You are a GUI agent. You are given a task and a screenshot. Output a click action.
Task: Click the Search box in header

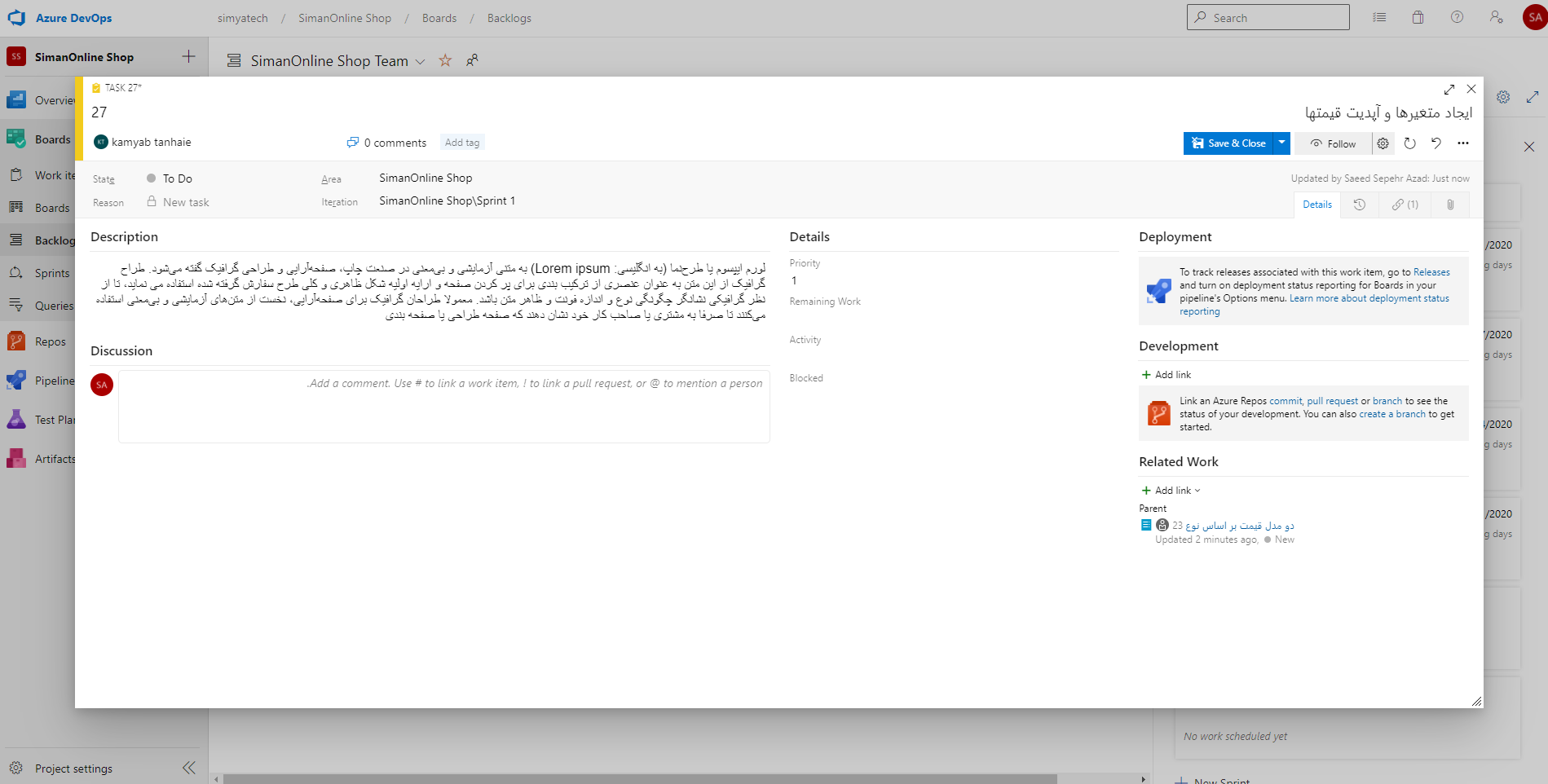pos(1268,17)
